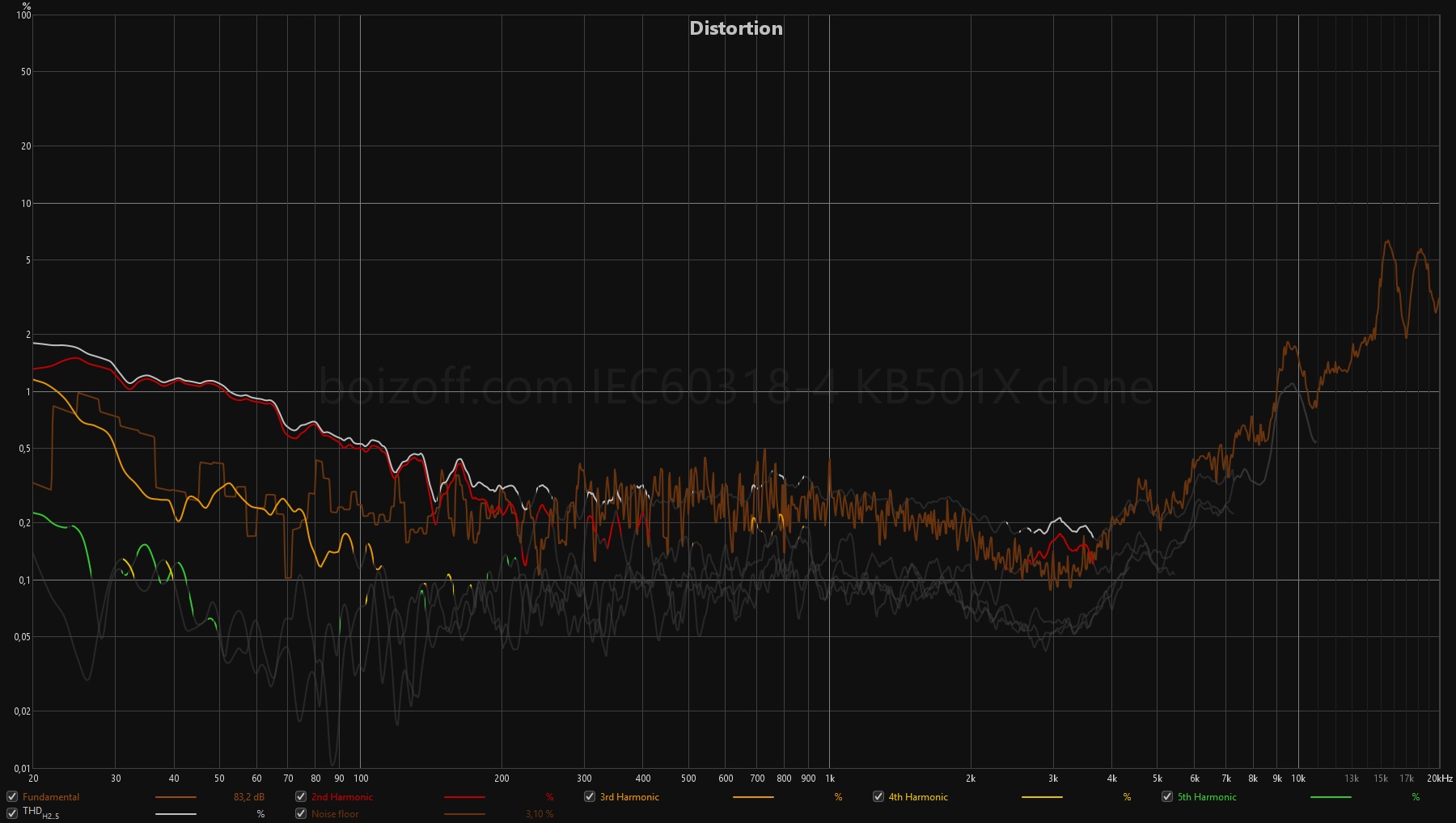Click the 10k frequency axis label
Viewport: 1456px width, 823px height.
coord(1298,779)
